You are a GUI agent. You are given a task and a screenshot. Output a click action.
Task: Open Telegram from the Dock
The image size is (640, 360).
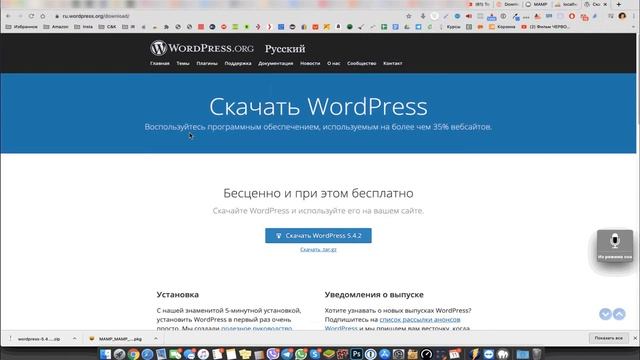(287, 354)
